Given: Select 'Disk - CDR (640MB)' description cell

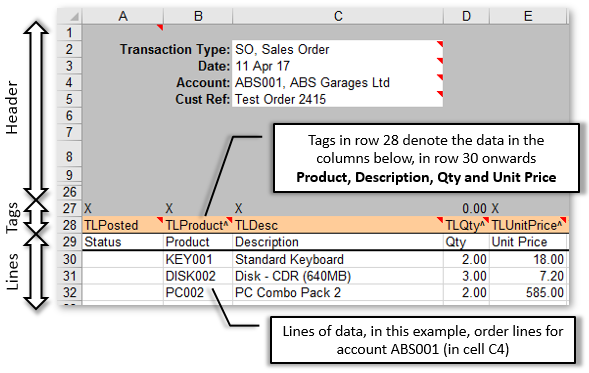Looking at the screenshot, I should [338, 276].
